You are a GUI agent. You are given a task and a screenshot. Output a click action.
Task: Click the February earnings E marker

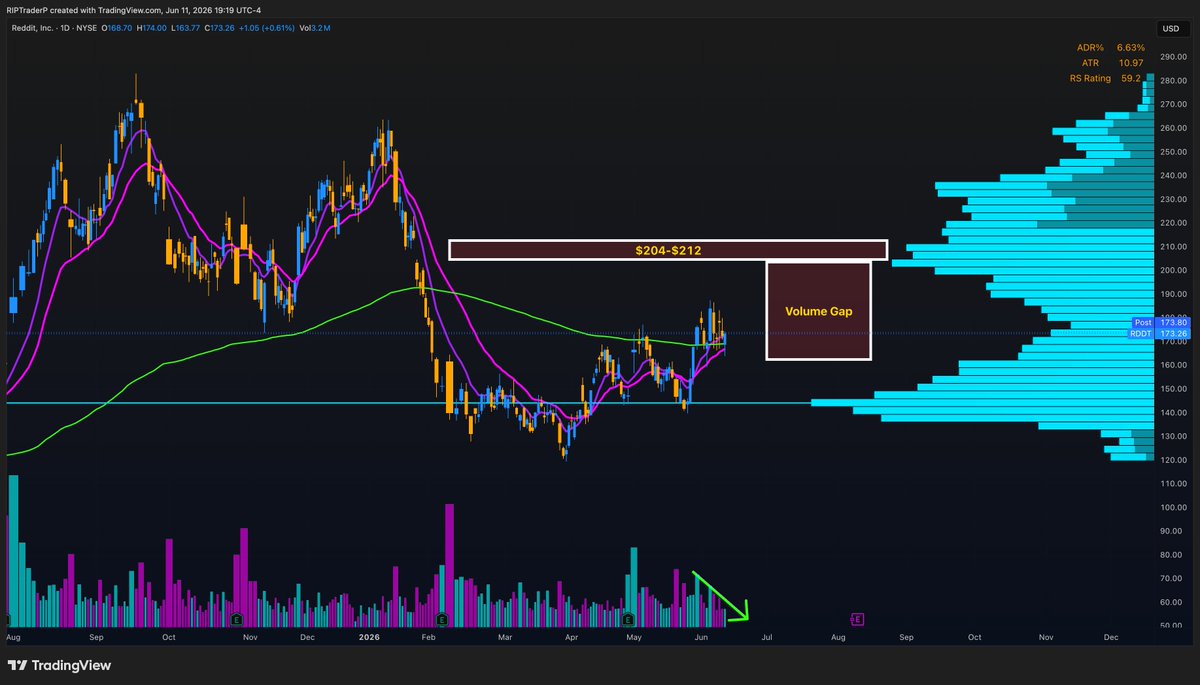coord(442,619)
